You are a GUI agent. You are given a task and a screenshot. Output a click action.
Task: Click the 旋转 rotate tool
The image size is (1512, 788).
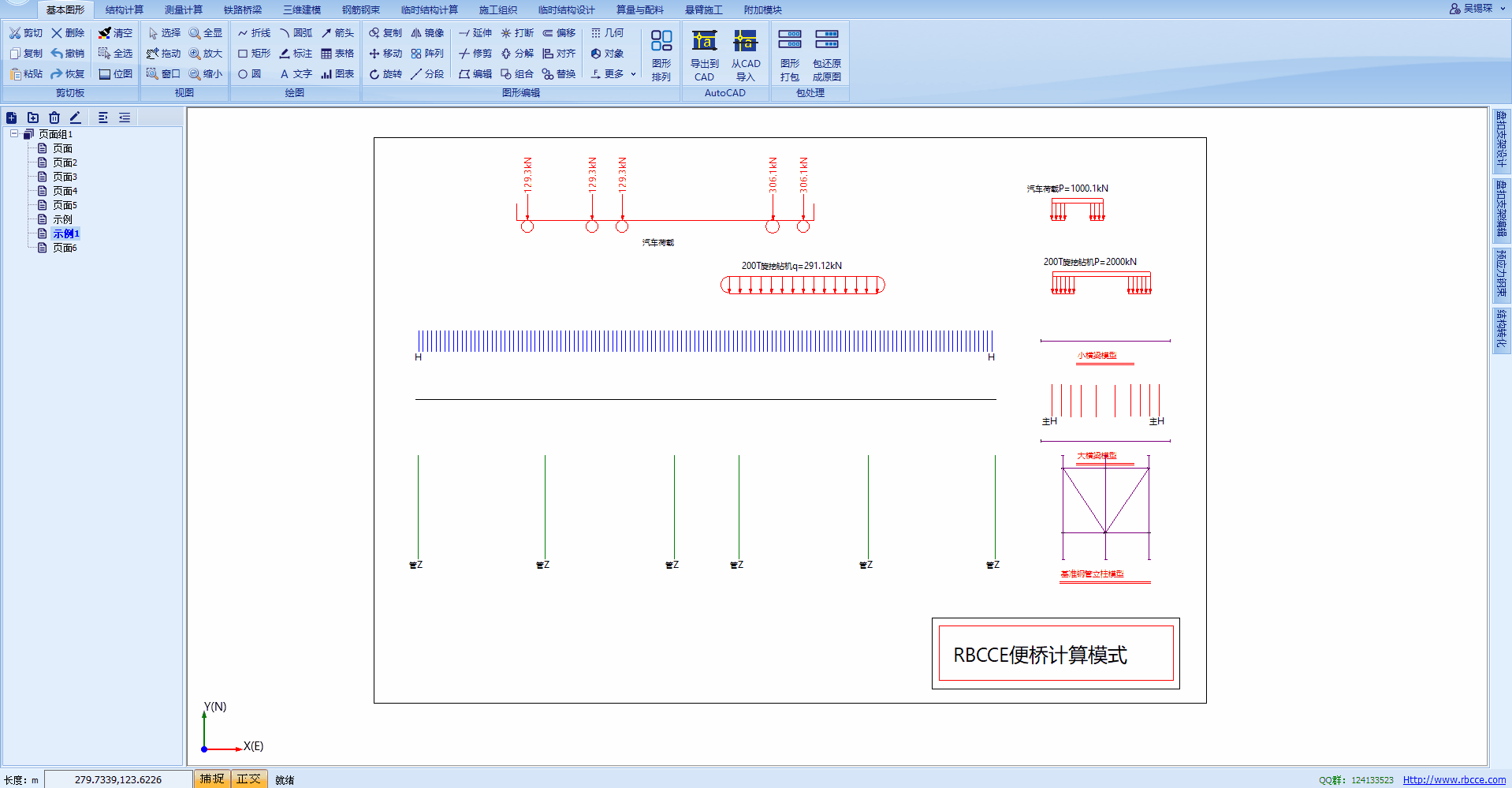click(x=385, y=74)
